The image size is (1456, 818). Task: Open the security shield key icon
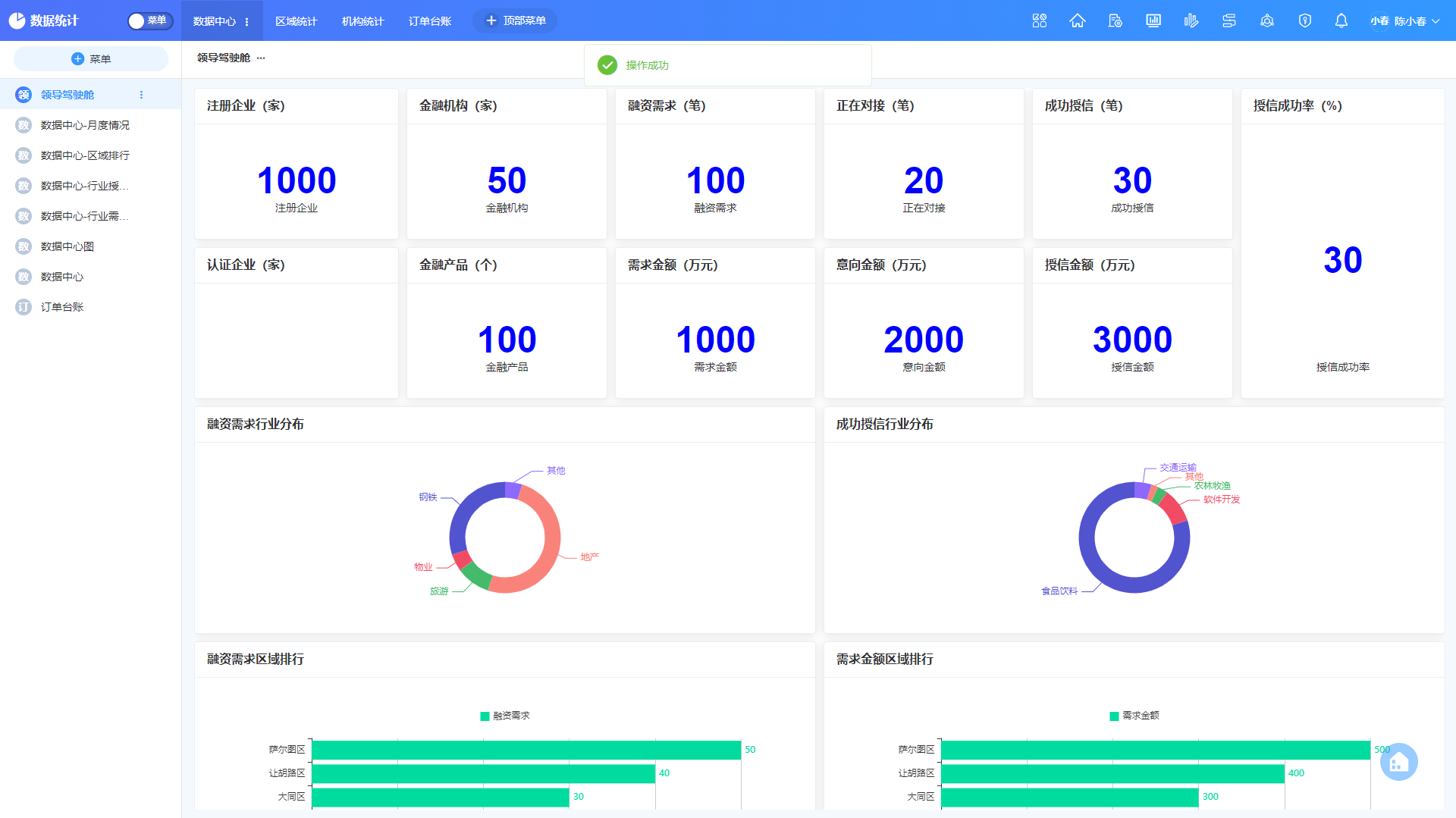1304,20
